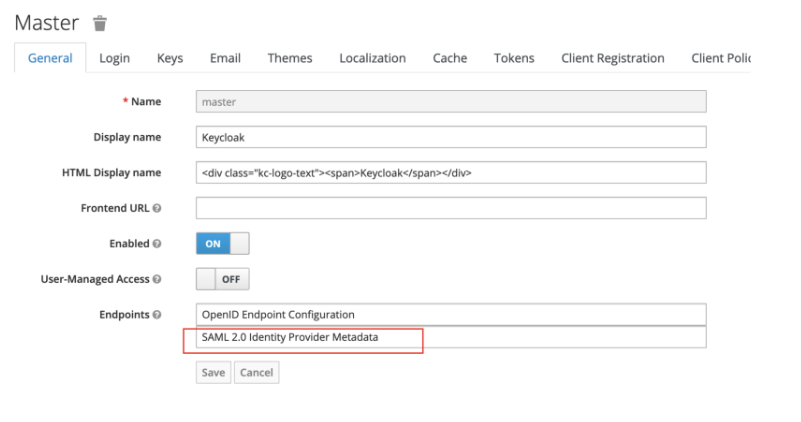
Task: Show help for Frontend URL
Action: point(157,208)
